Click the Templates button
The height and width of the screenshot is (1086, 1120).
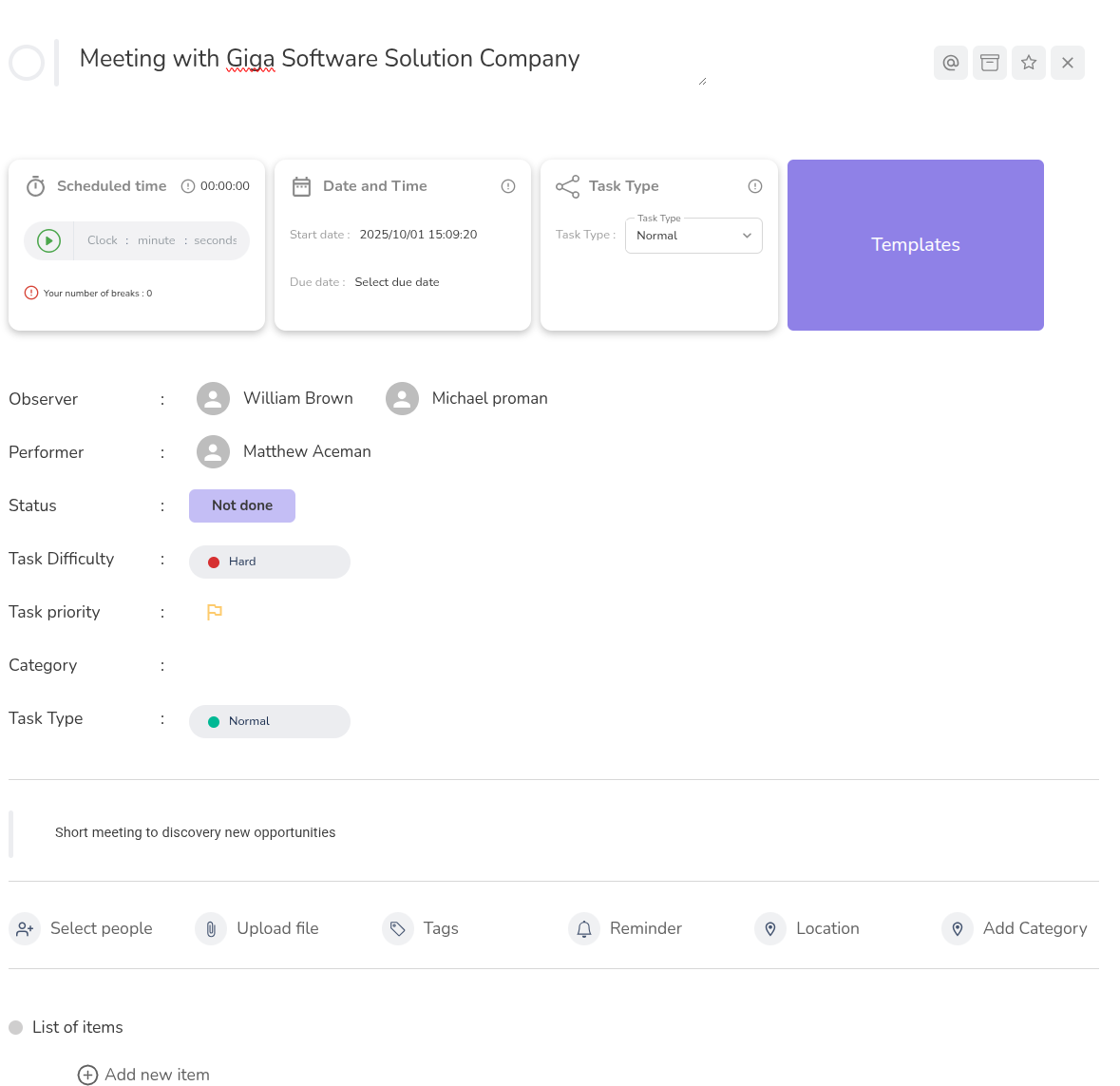pos(915,245)
